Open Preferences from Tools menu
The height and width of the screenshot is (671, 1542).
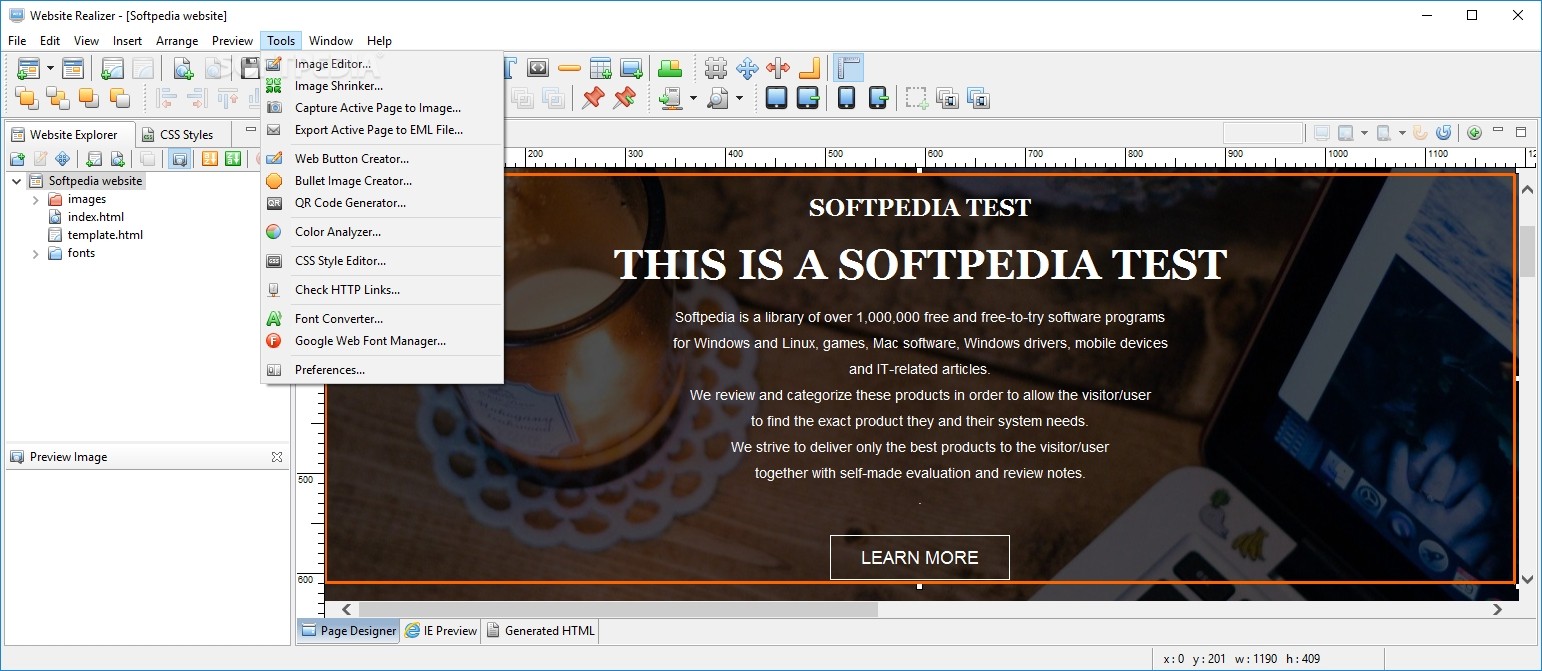click(382, 370)
